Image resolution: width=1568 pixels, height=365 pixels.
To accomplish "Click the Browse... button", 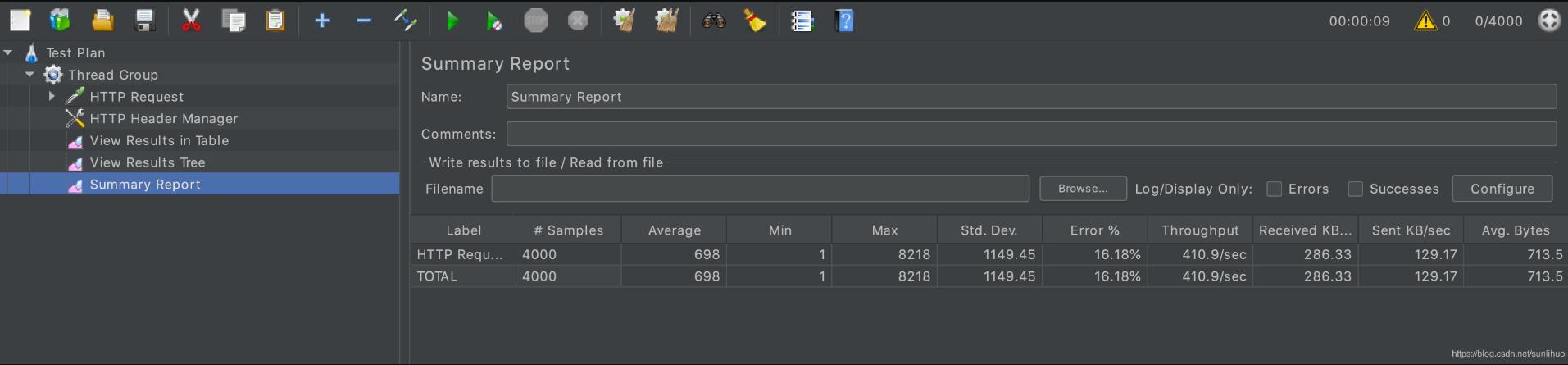I will pyautogui.click(x=1082, y=189).
